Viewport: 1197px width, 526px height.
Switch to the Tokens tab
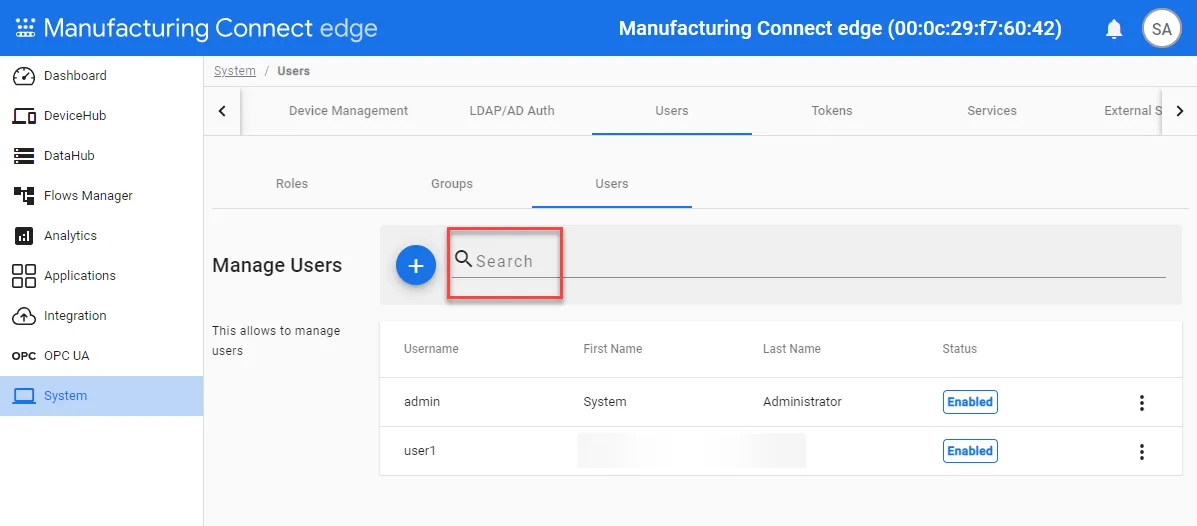pos(831,111)
